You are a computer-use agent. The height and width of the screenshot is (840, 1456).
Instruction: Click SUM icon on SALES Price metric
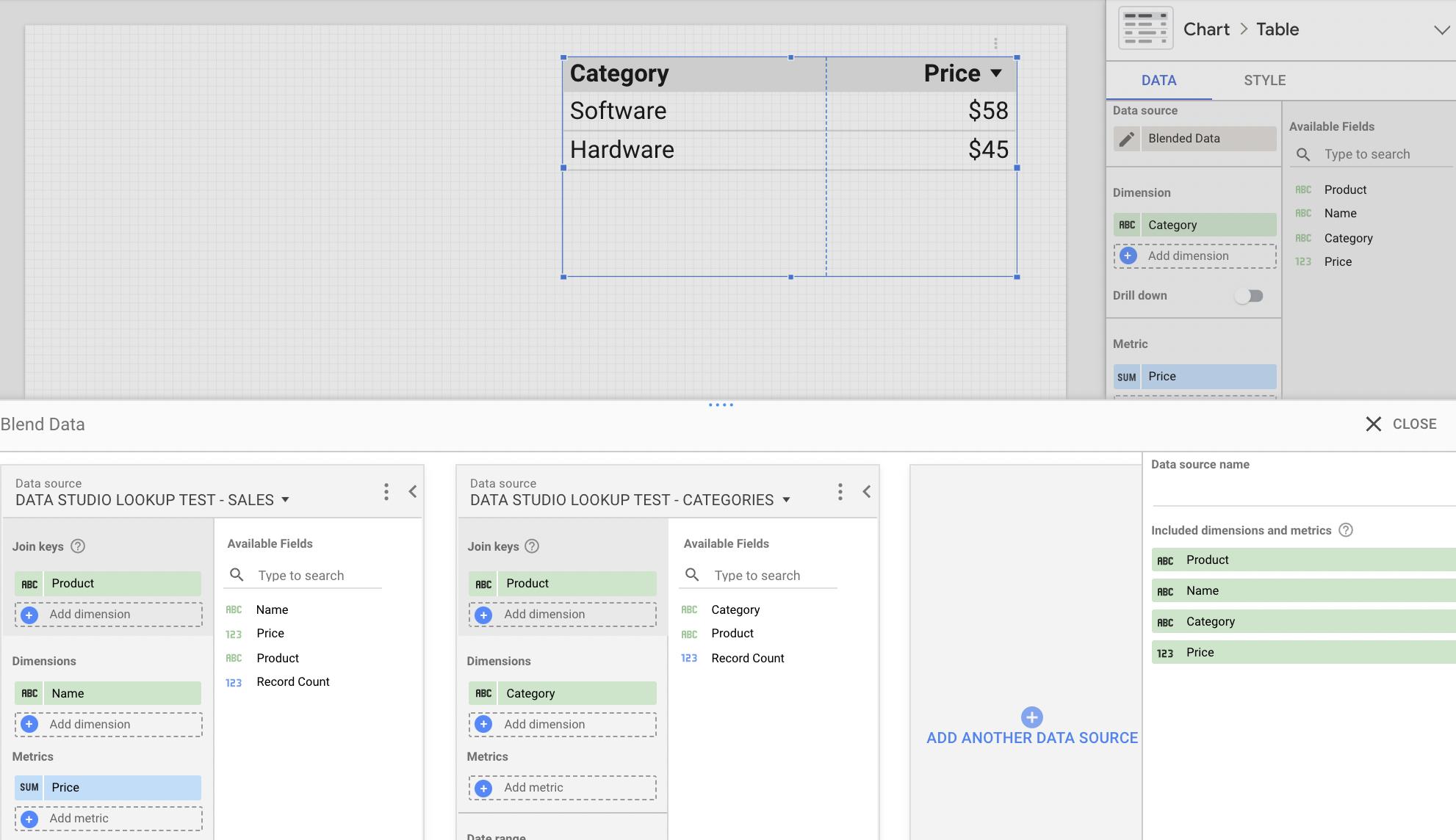coord(29,787)
